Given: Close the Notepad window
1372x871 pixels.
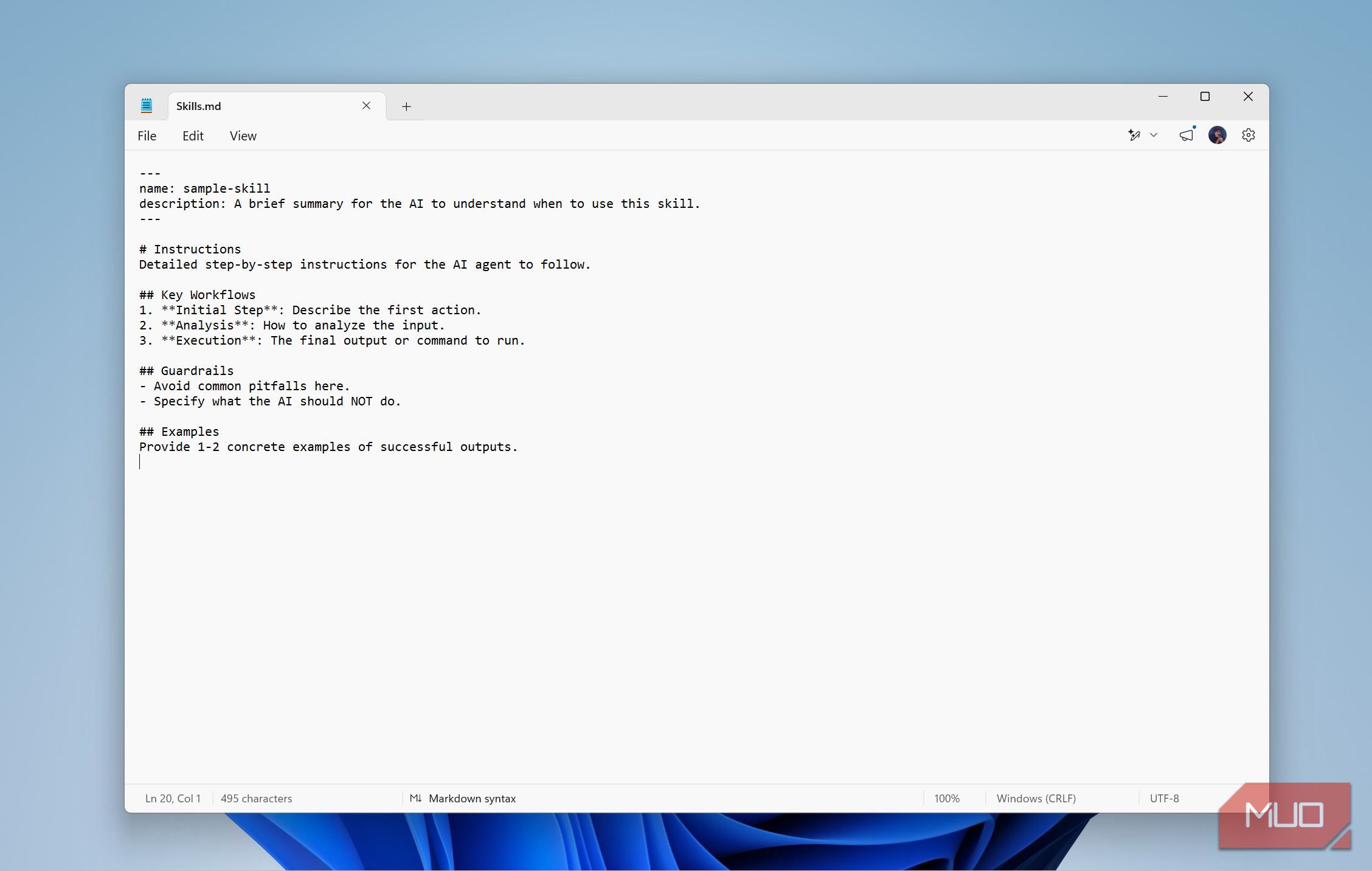Looking at the screenshot, I should tap(1248, 97).
